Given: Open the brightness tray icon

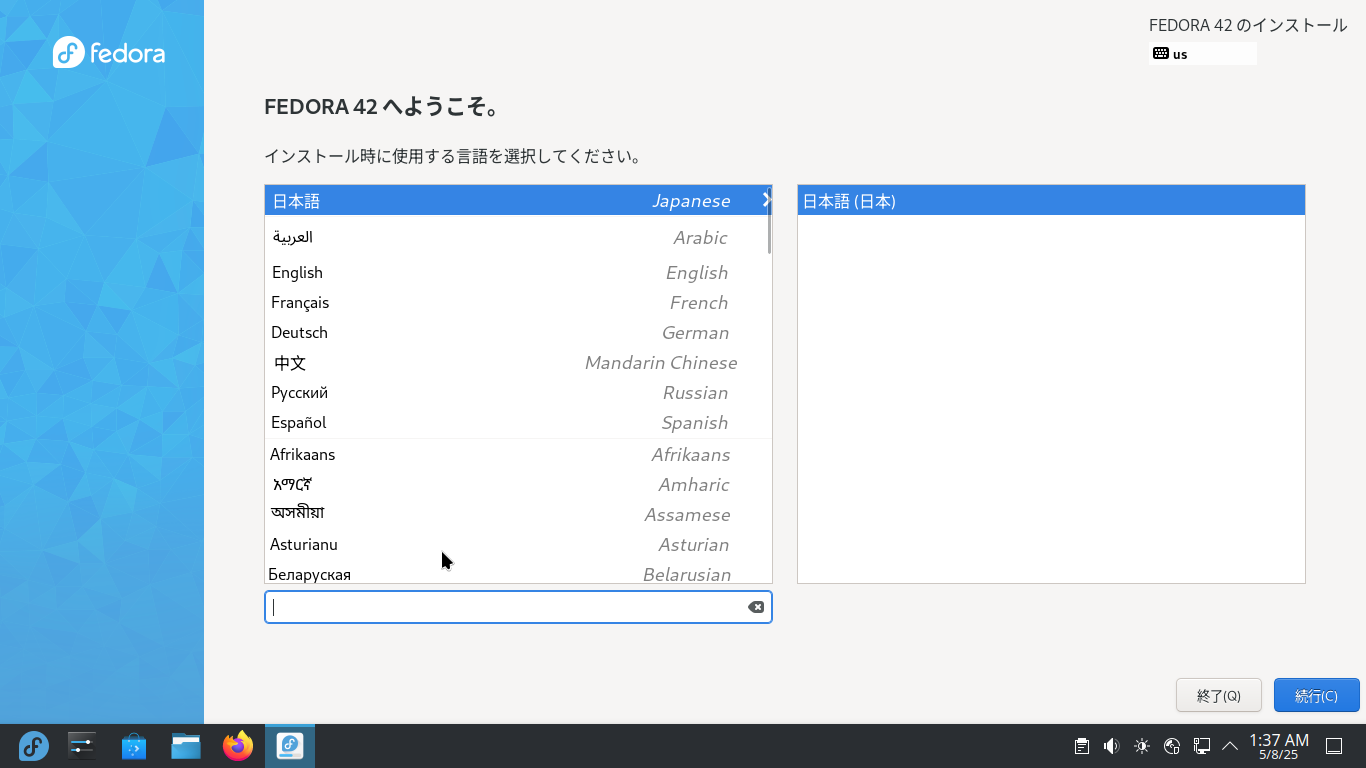Looking at the screenshot, I should pyautogui.click(x=1142, y=746).
